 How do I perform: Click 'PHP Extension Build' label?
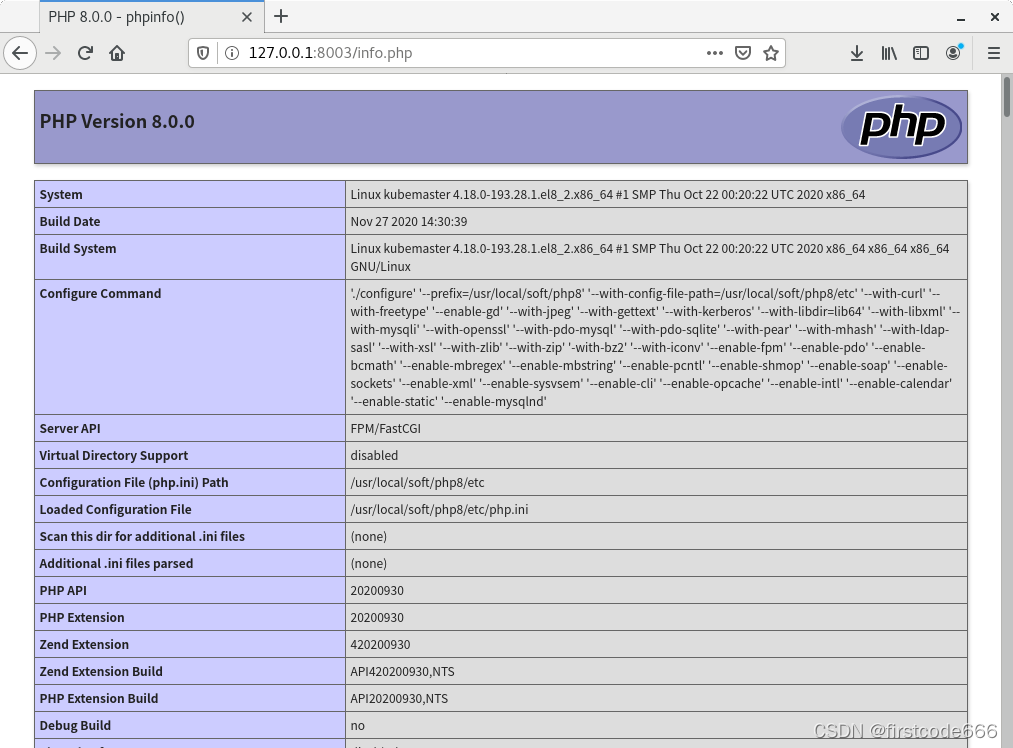(x=99, y=699)
